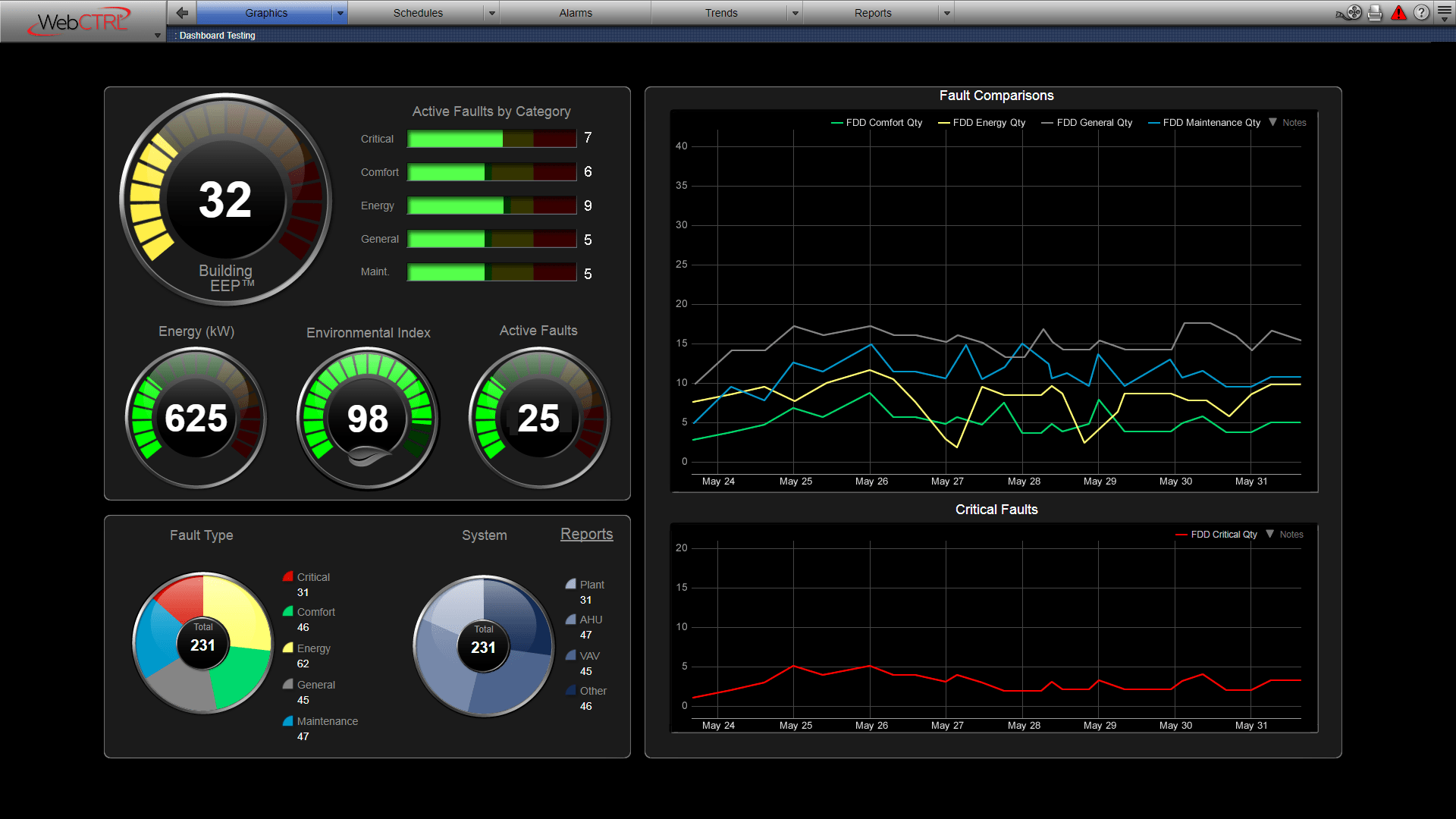Click the Building EEP gauge

click(x=225, y=199)
